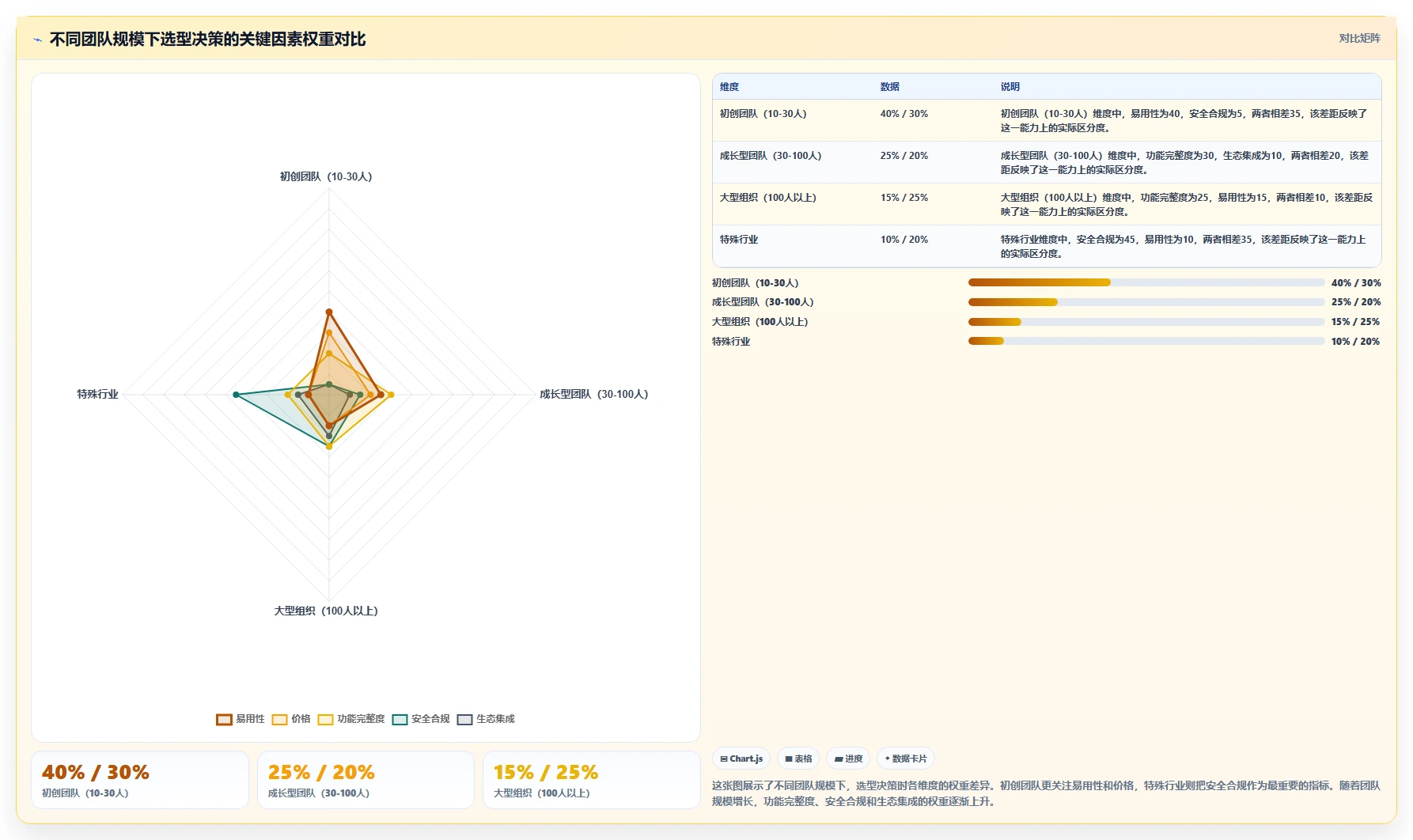
Task: Click the 对比矩阵 label in header
Action: coord(1359,38)
